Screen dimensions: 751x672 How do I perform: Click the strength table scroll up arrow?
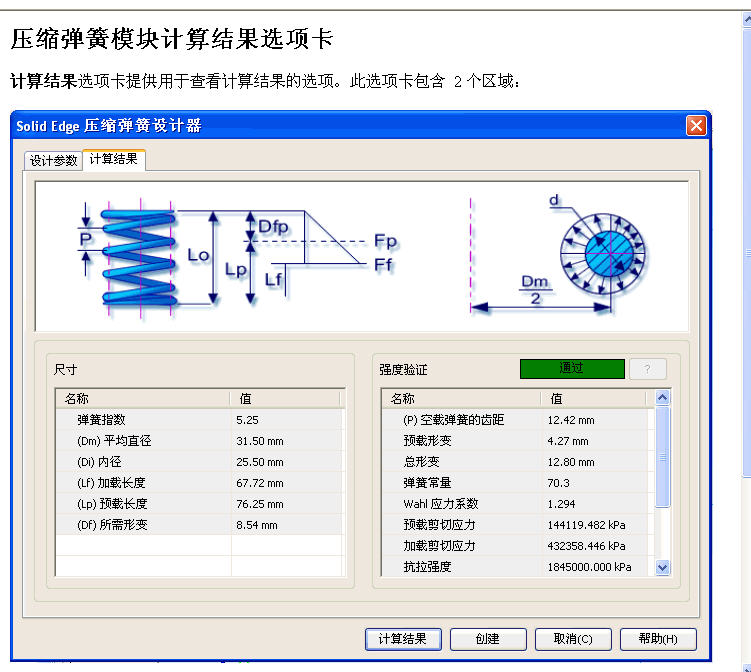click(x=662, y=398)
